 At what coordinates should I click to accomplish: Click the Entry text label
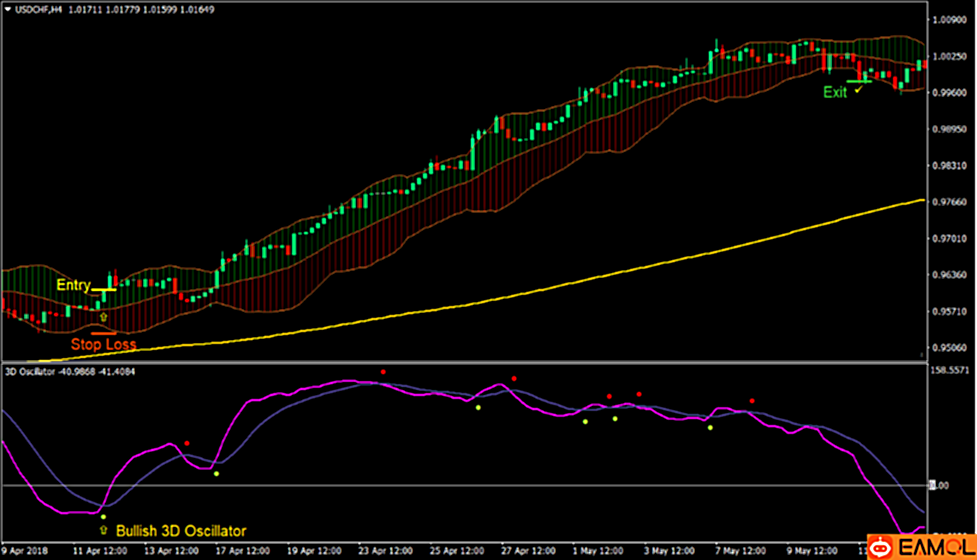coord(73,285)
